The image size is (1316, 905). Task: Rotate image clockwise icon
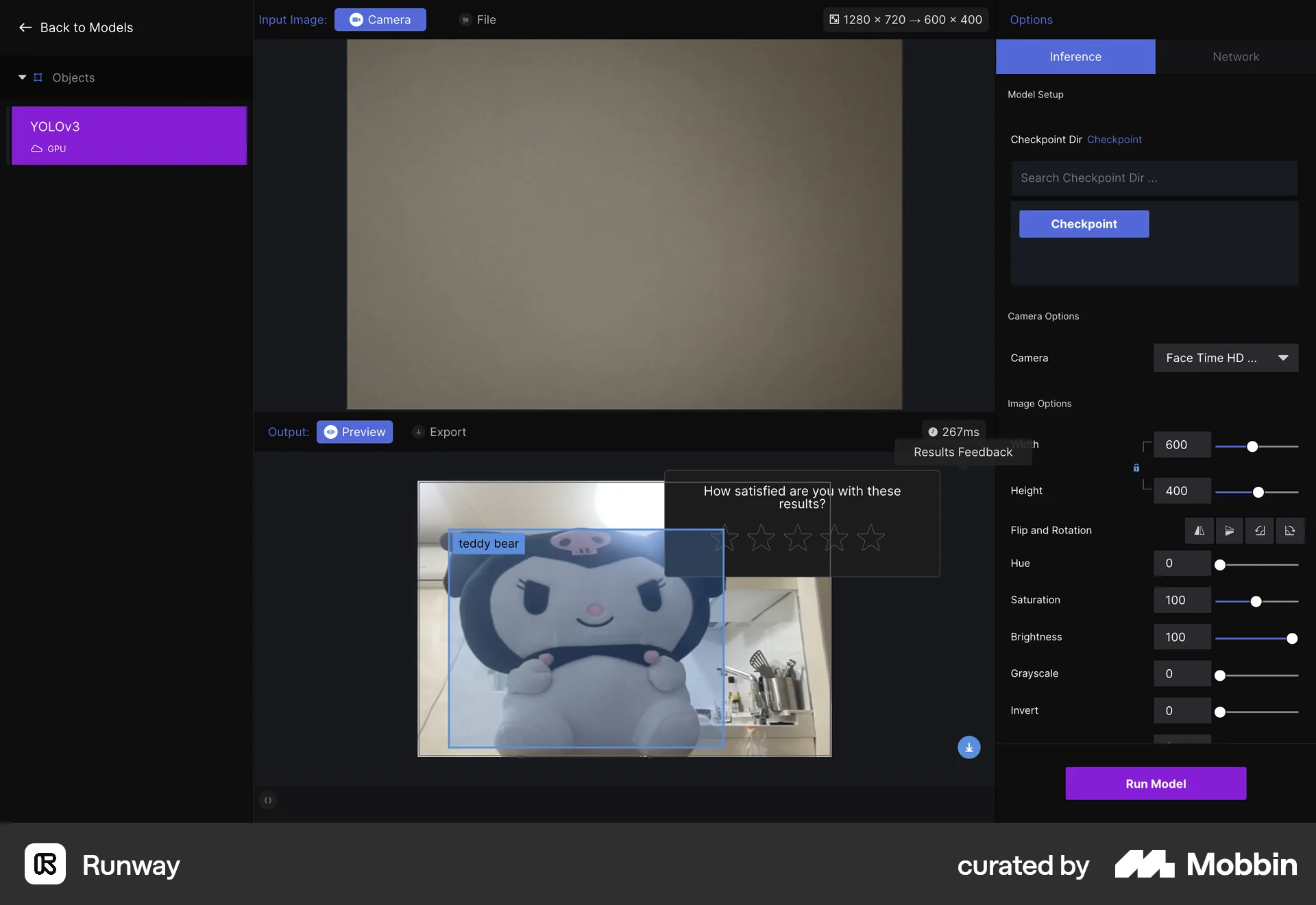1289,531
